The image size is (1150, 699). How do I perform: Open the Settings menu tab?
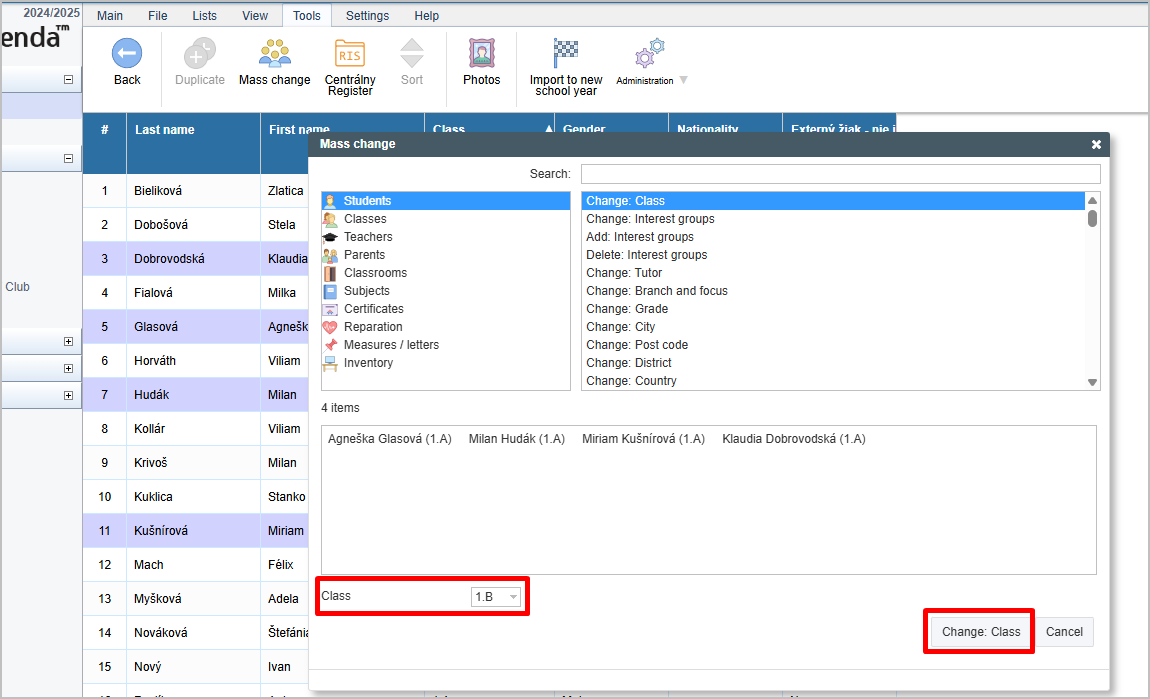pyautogui.click(x=367, y=15)
